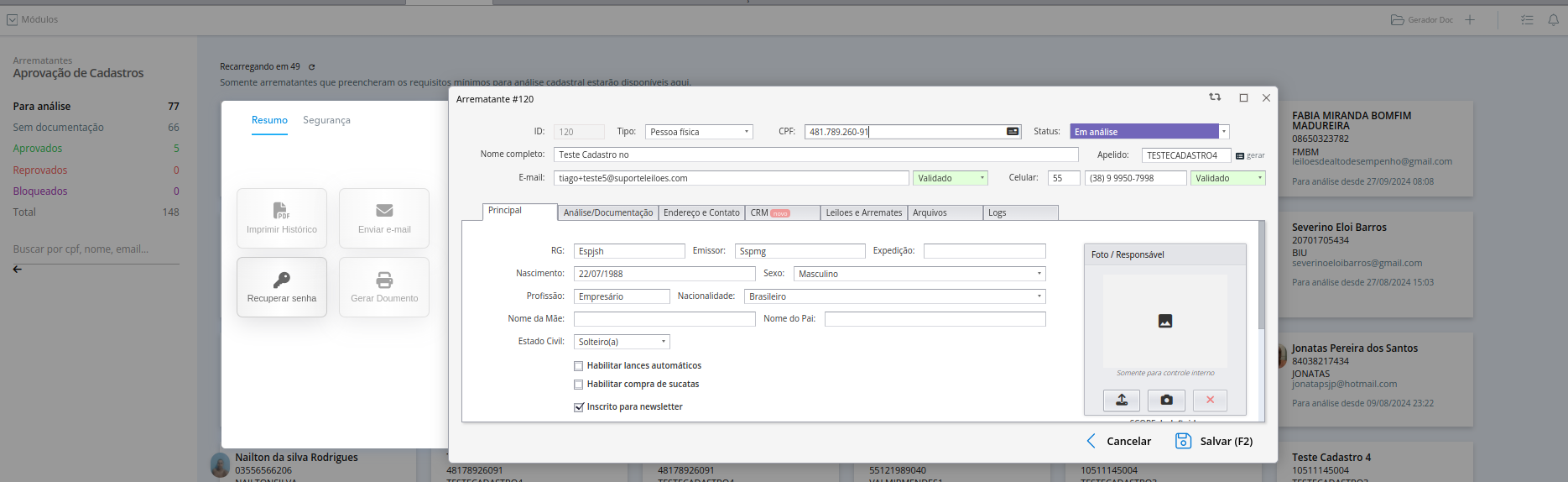Open the Status dropdown showing Em análise

[x=1149, y=132]
